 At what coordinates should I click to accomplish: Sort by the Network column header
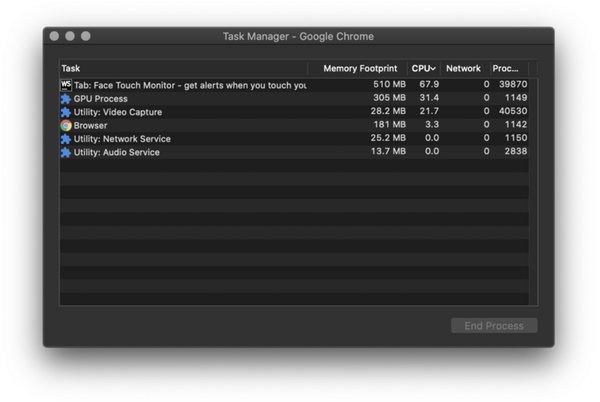click(463, 68)
